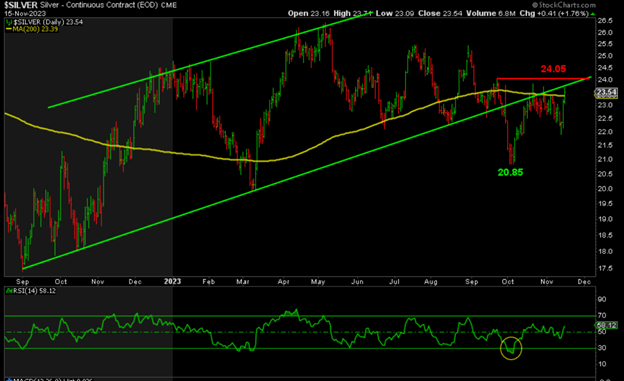624x381 pixels.
Task: Click the "70" level on RSI axis
Action: point(602,316)
